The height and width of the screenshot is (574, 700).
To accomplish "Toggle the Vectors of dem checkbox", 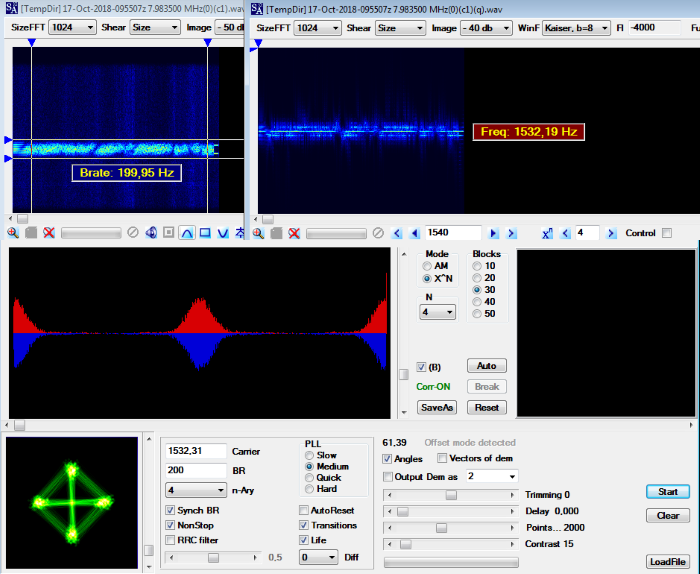I will 443,459.
